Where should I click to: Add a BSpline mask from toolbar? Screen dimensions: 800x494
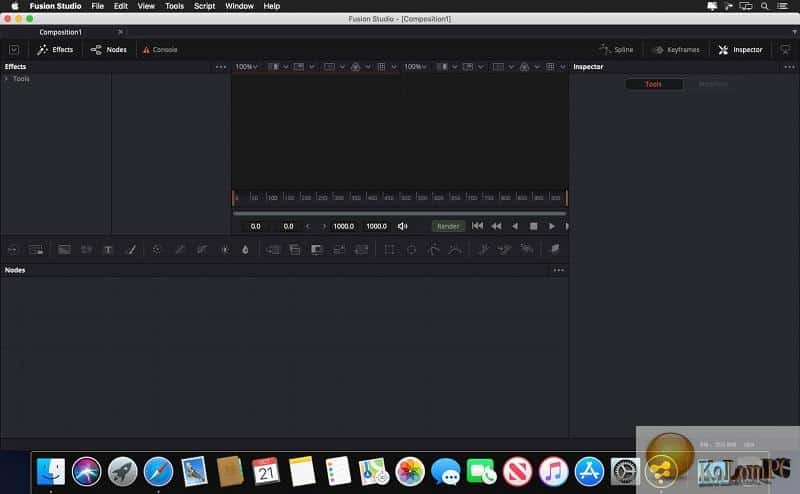pos(455,250)
